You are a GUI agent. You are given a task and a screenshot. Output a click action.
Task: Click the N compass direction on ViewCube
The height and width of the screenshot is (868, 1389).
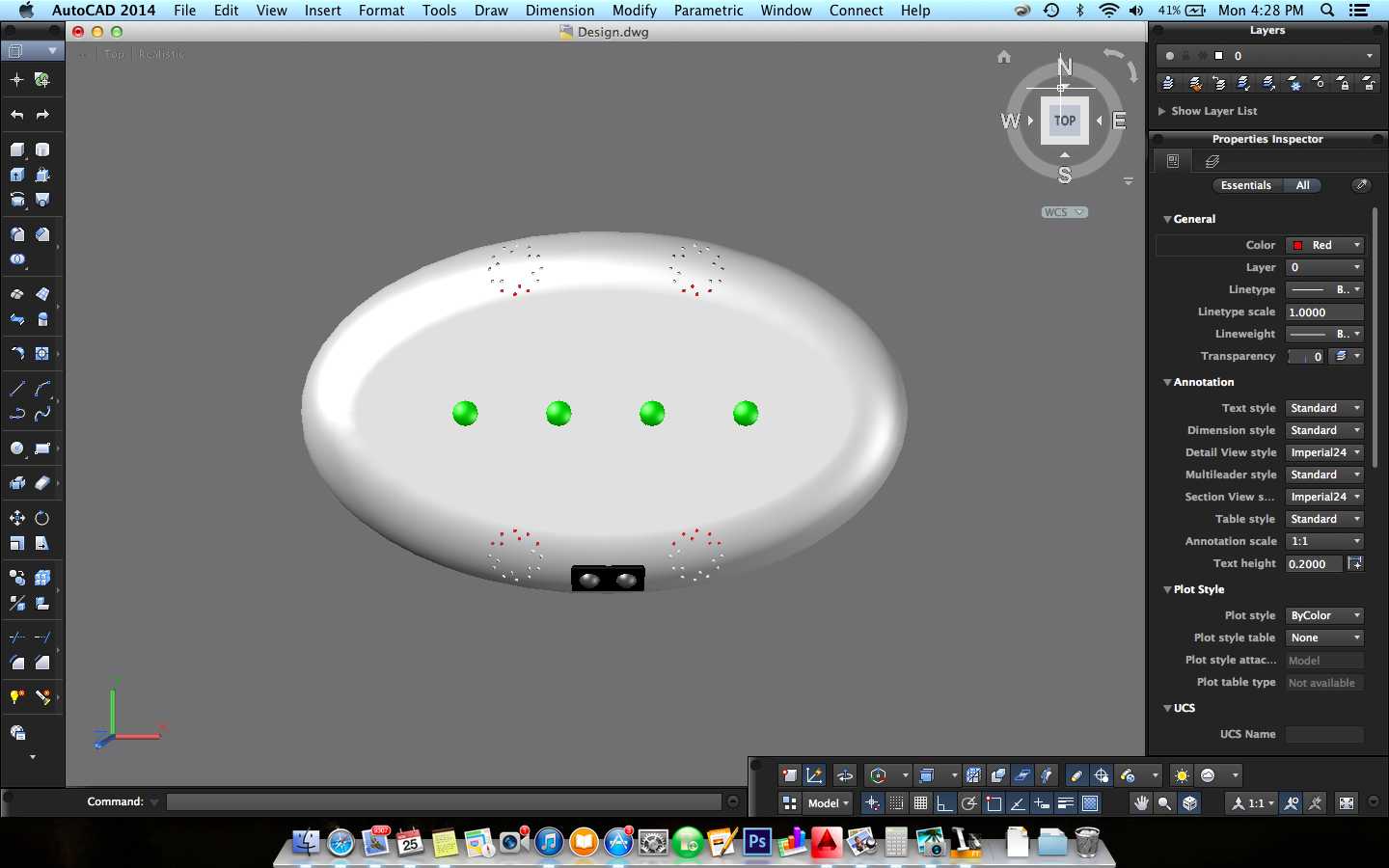pyautogui.click(x=1065, y=67)
